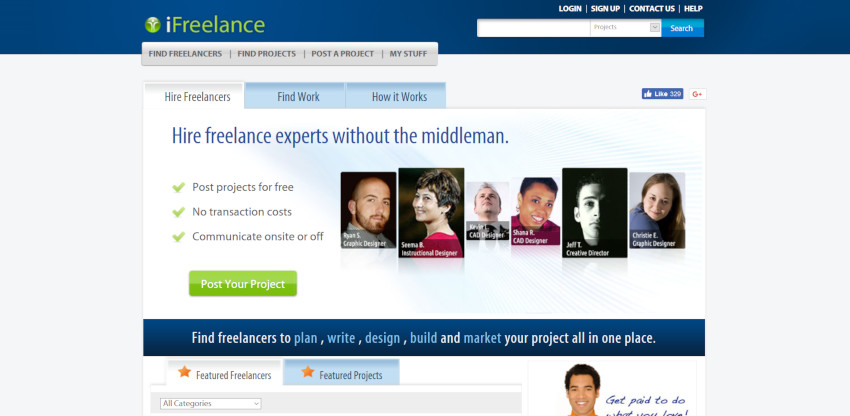The height and width of the screenshot is (416, 850).
Task: Open the SIGN UP link
Action: [605, 9]
